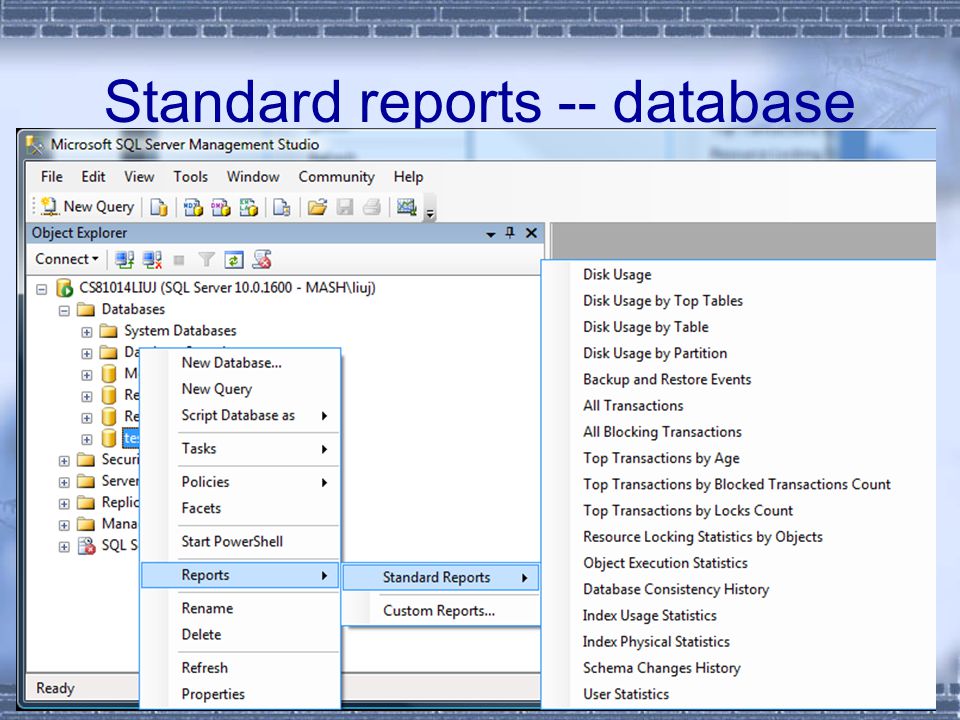The image size is (960, 720).
Task: Collapse the Databases folder
Action: (64, 310)
